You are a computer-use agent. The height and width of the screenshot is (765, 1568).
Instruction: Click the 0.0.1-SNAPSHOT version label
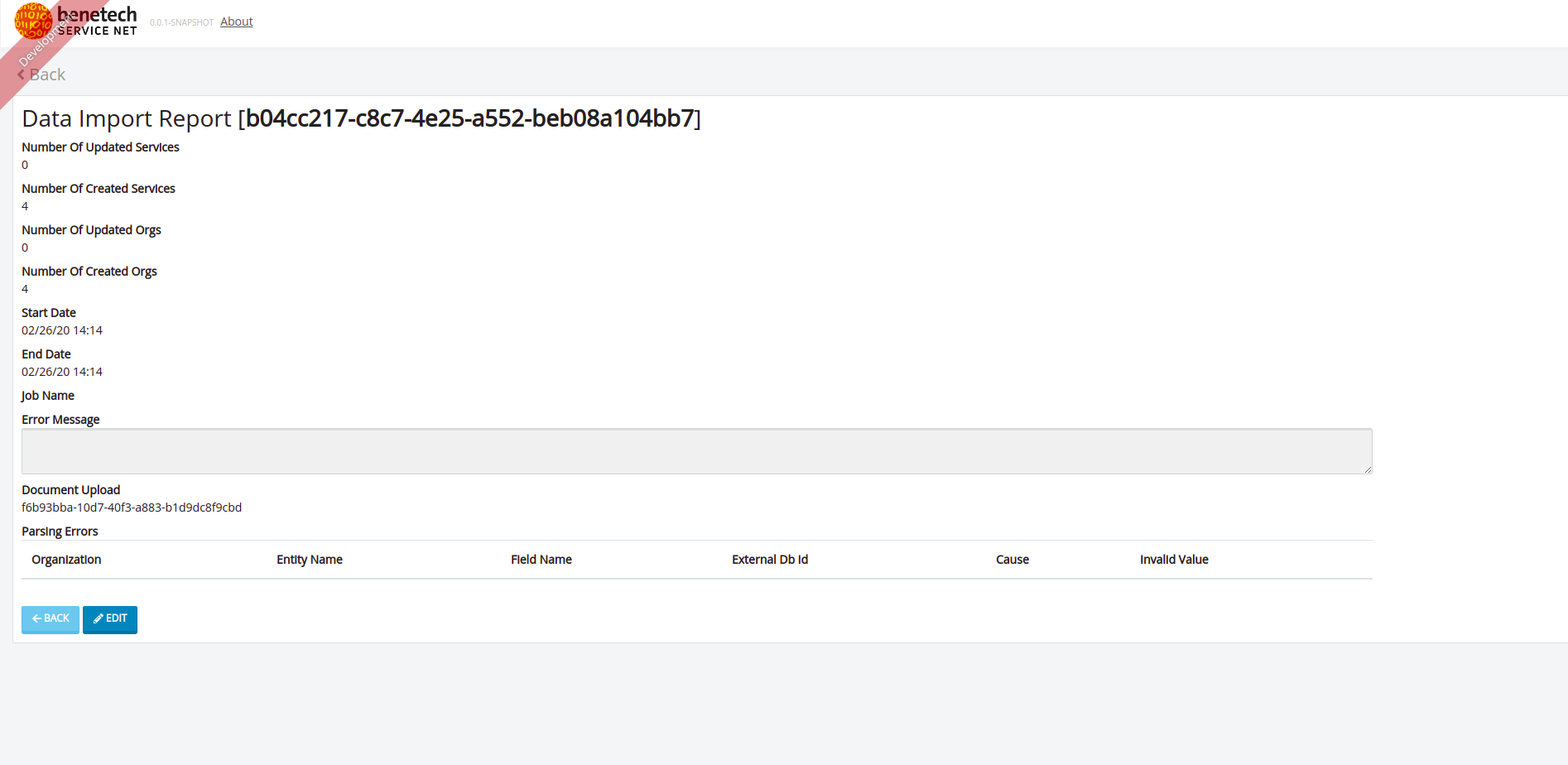coord(181,22)
